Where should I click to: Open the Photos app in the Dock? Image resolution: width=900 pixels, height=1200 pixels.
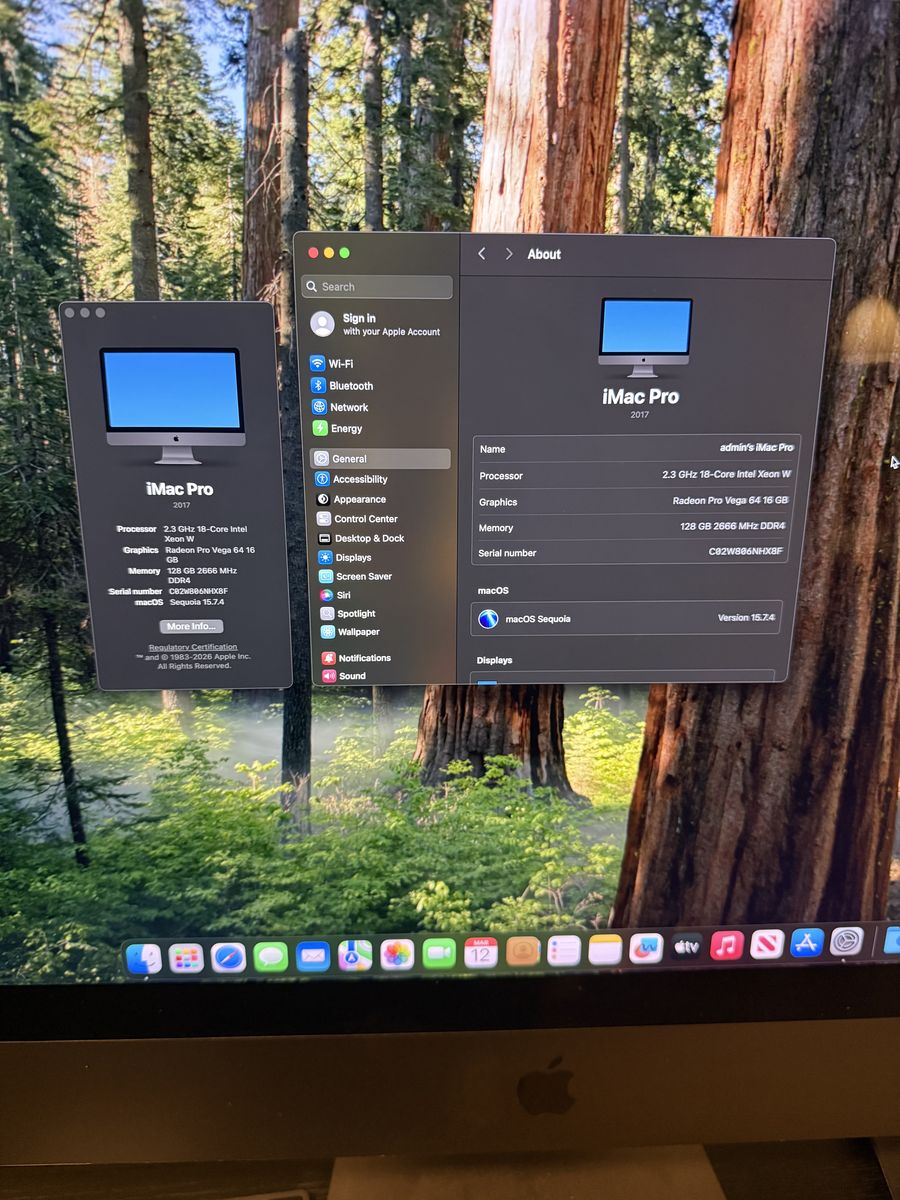tap(397, 954)
